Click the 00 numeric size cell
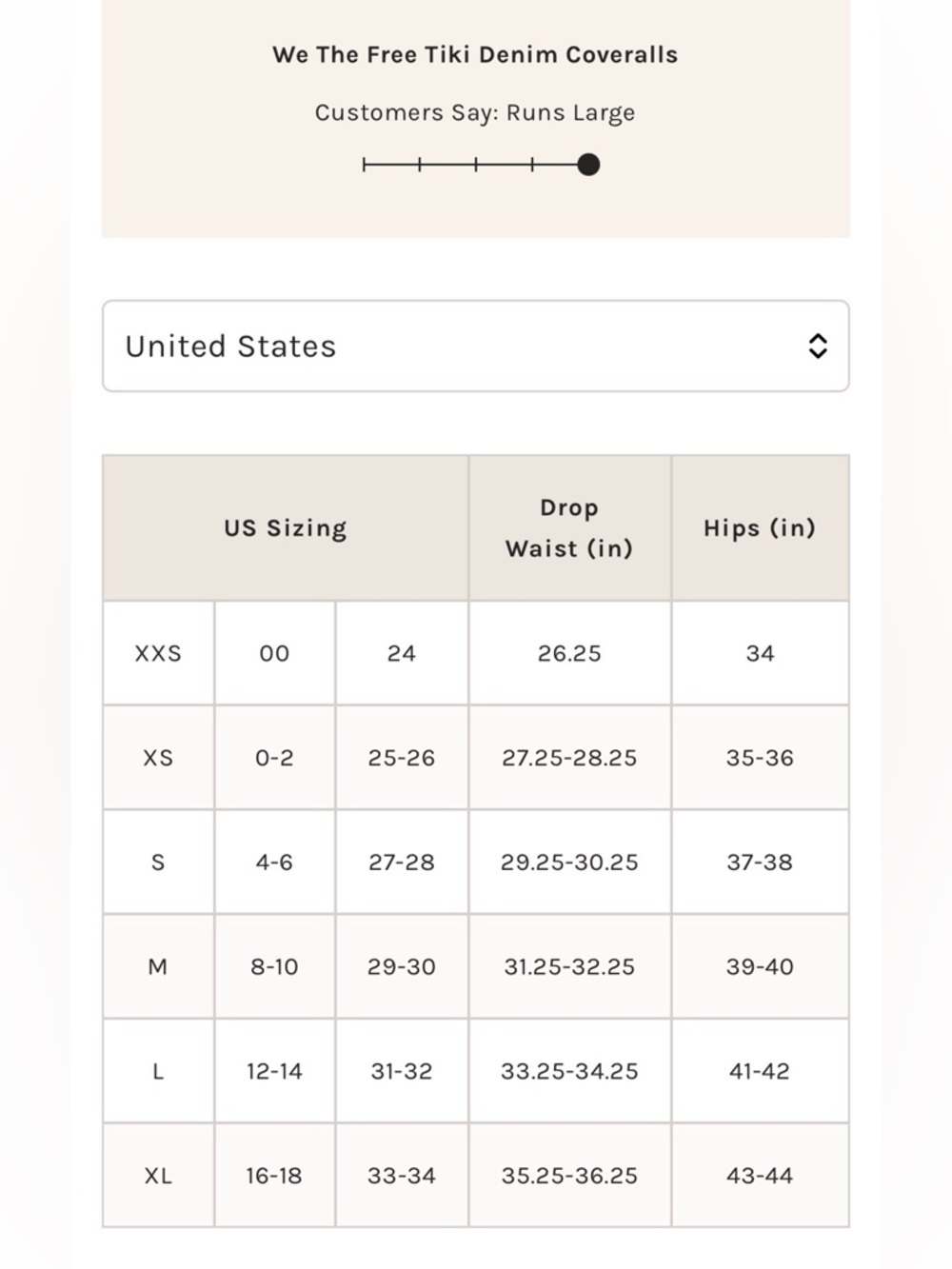The width and height of the screenshot is (952, 1269). tap(274, 653)
